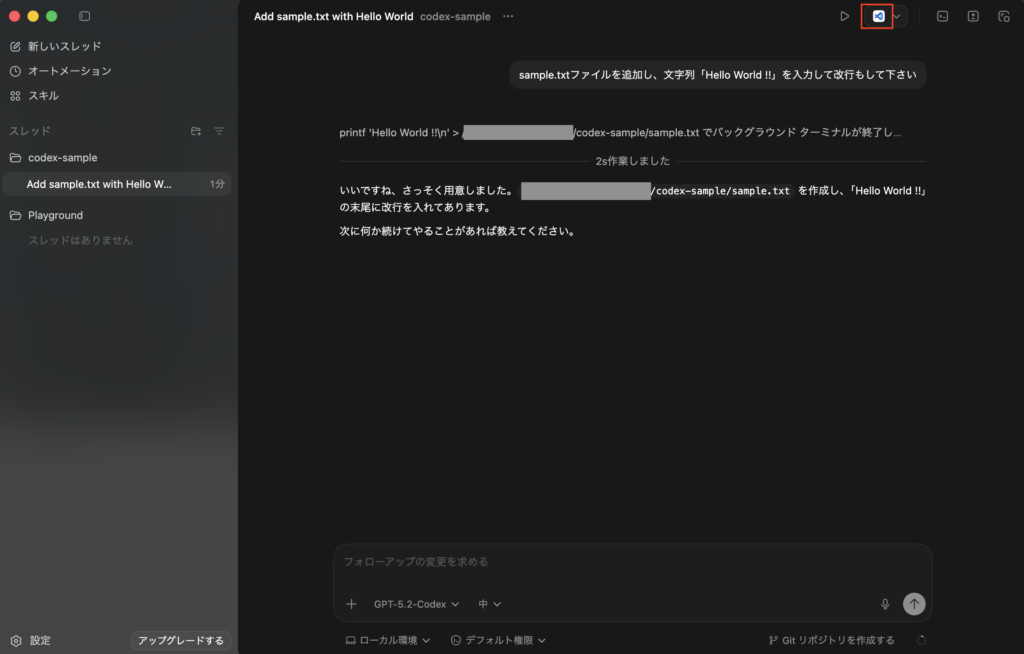Expand the editor chooser dropdown arrow
Viewport: 1024px width, 654px height.
(897, 16)
